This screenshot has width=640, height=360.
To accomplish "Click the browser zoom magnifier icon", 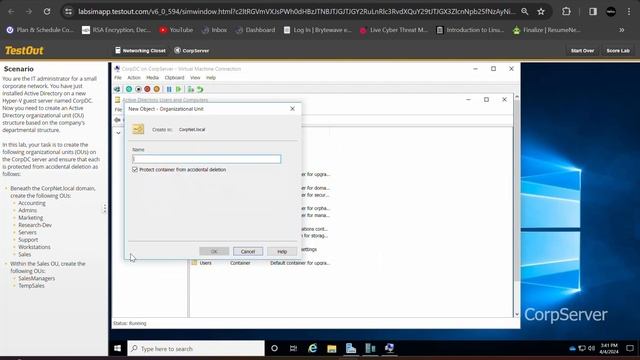I will (x=524, y=11).
